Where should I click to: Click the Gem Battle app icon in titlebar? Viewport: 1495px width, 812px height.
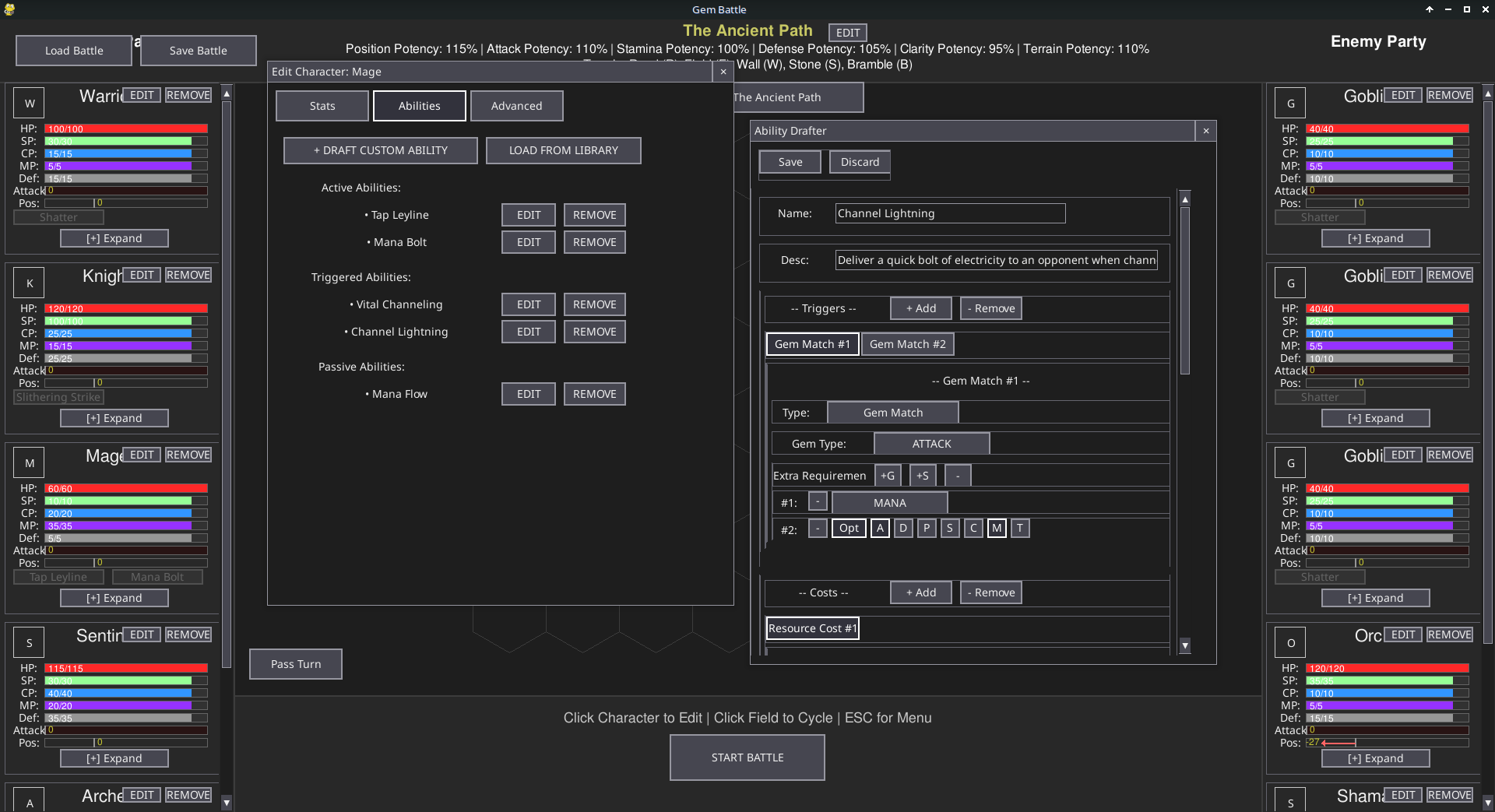tap(9, 9)
